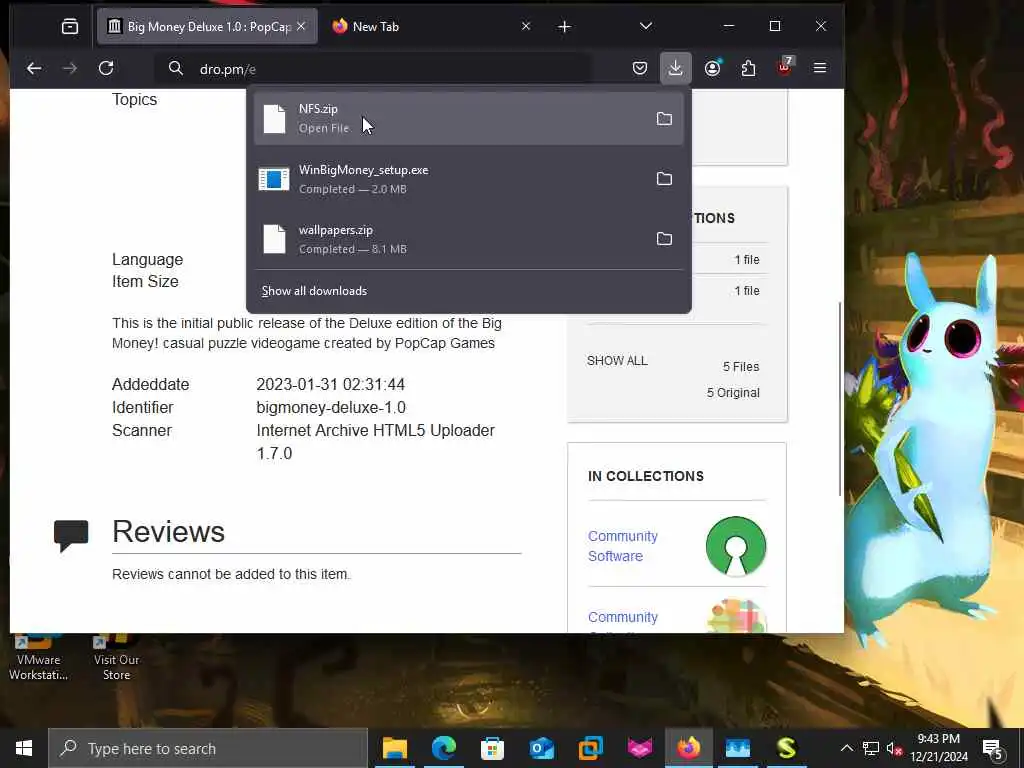Expand the list all tabs dropdown

(646, 26)
